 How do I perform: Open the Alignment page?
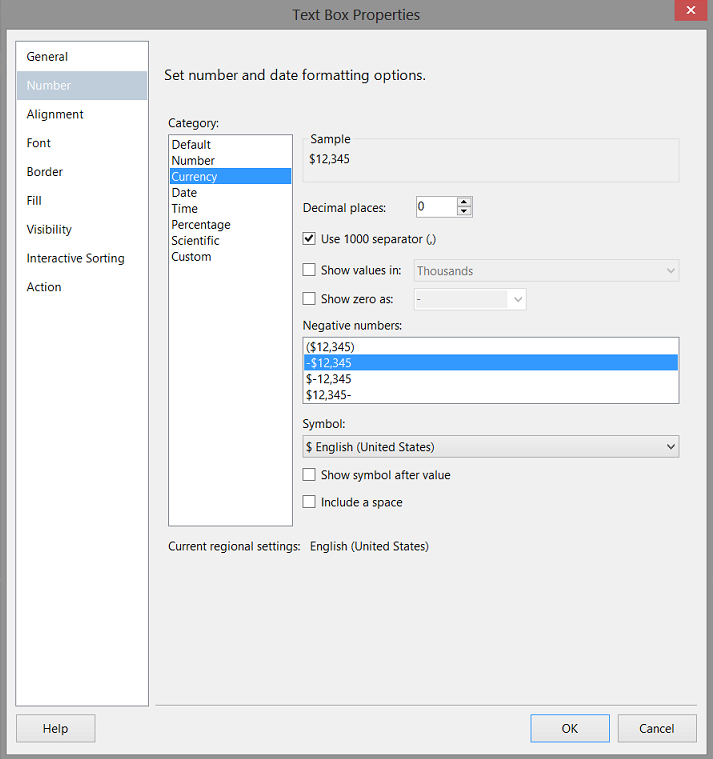(55, 114)
